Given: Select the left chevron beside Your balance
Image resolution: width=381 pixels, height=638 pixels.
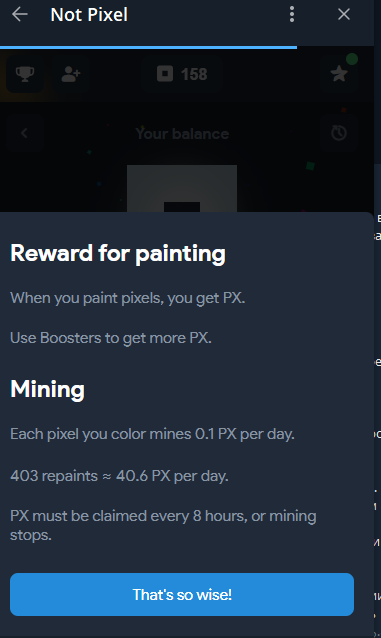Looking at the screenshot, I should [25, 133].
